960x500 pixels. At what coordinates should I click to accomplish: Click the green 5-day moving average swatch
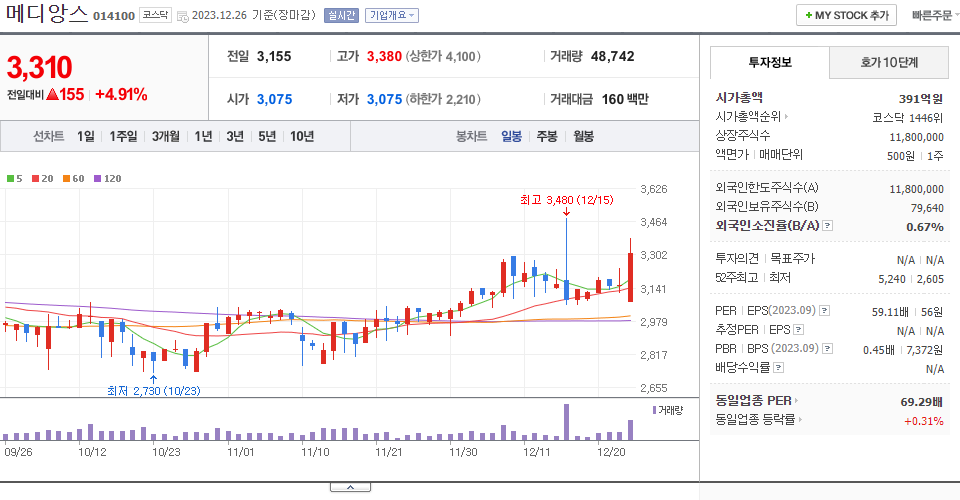point(10,179)
